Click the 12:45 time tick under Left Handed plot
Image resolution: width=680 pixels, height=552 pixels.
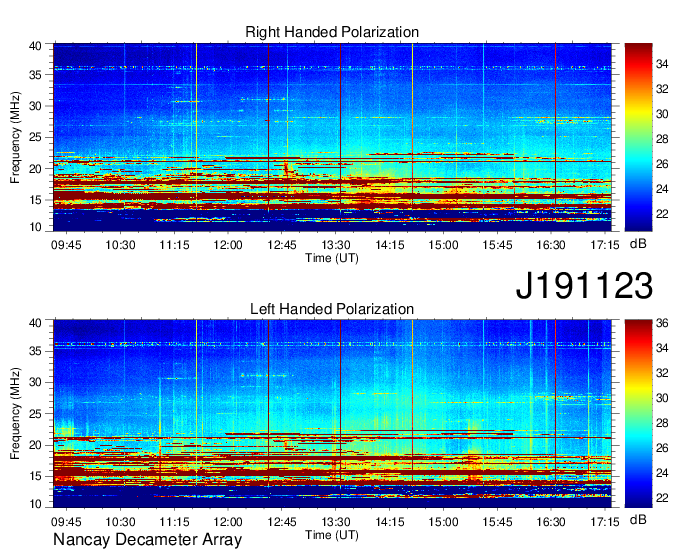[x=282, y=522]
